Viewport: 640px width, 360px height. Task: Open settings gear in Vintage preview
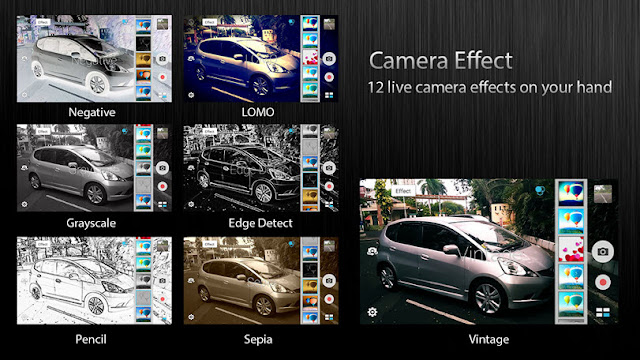[x=372, y=312]
